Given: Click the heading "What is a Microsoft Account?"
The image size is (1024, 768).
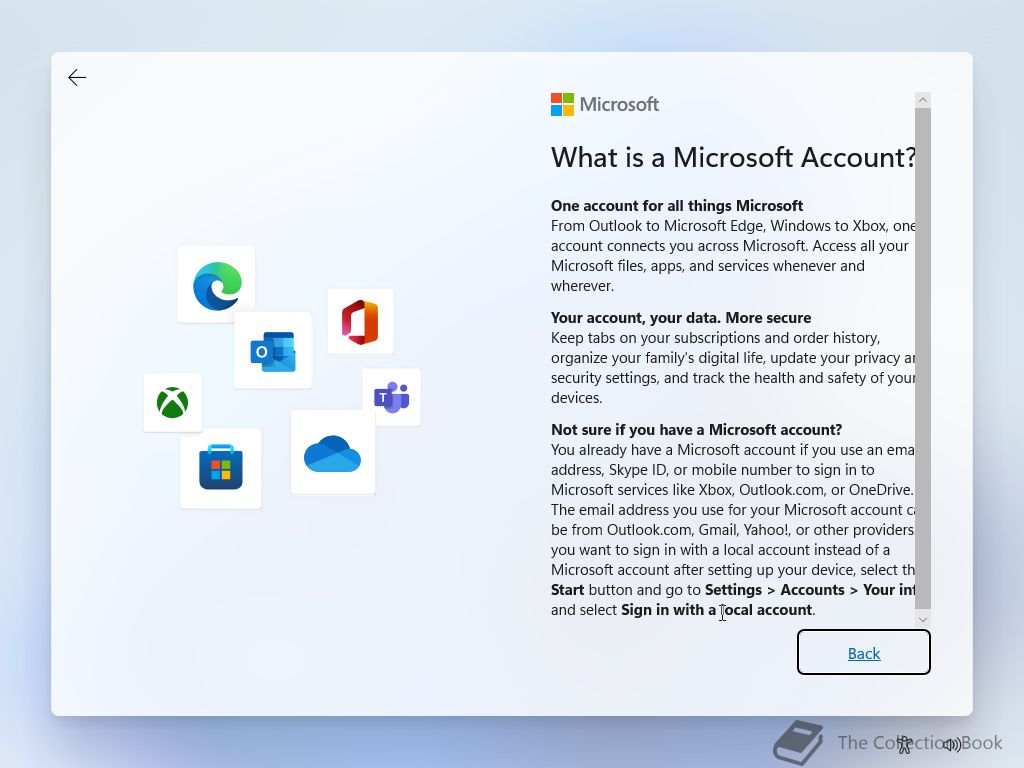Looking at the screenshot, I should (x=733, y=157).
